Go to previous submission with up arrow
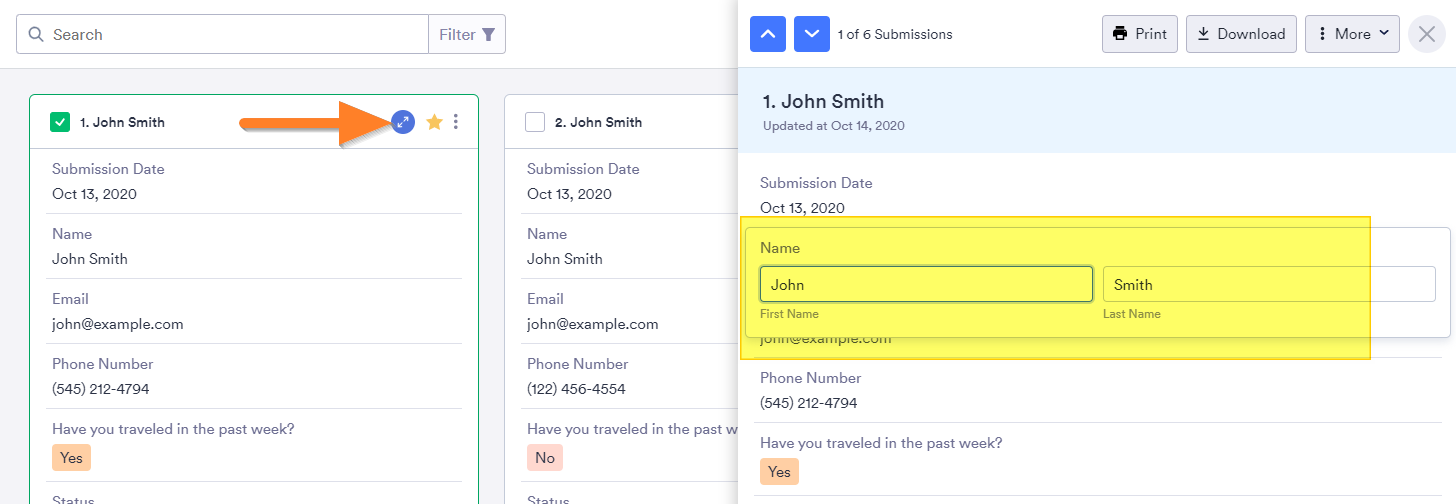 point(768,34)
